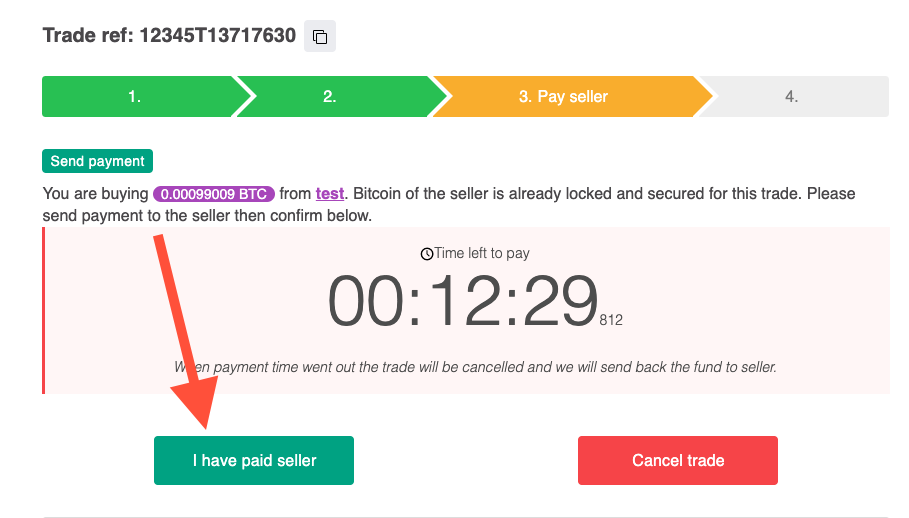Click the red left border of the timer panel
Image resolution: width=909 pixels, height=518 pixels.
43,311
